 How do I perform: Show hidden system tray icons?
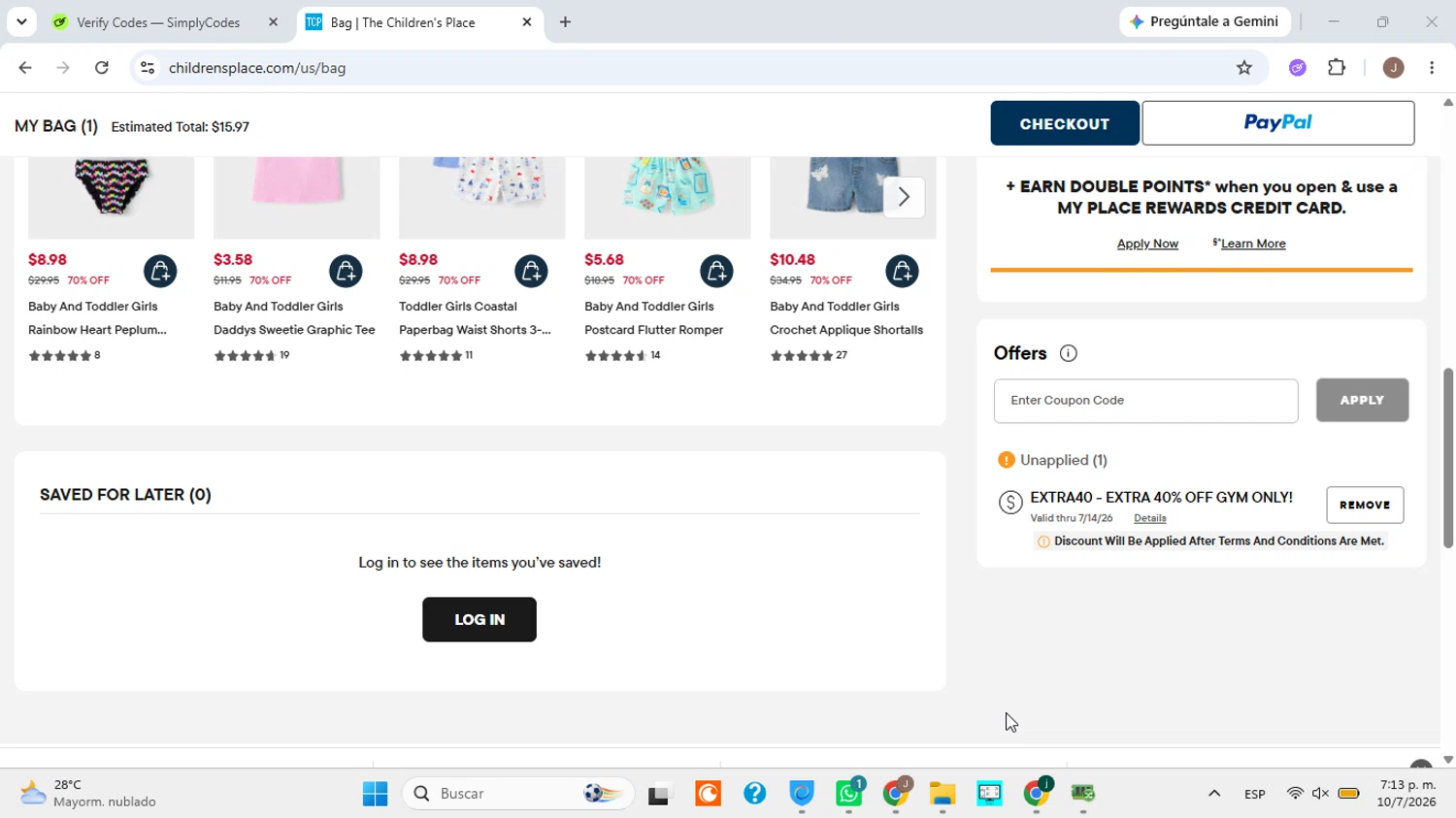(1214, 794)
